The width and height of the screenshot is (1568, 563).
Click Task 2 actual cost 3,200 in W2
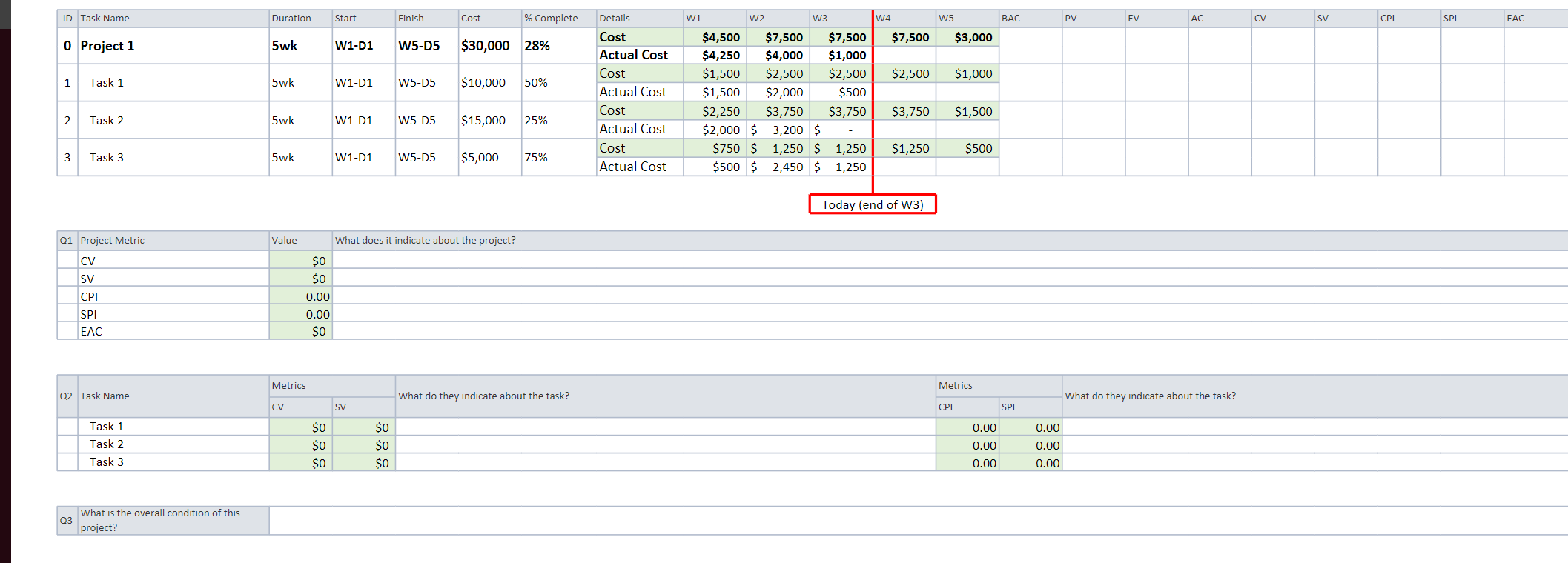(778, 130)
